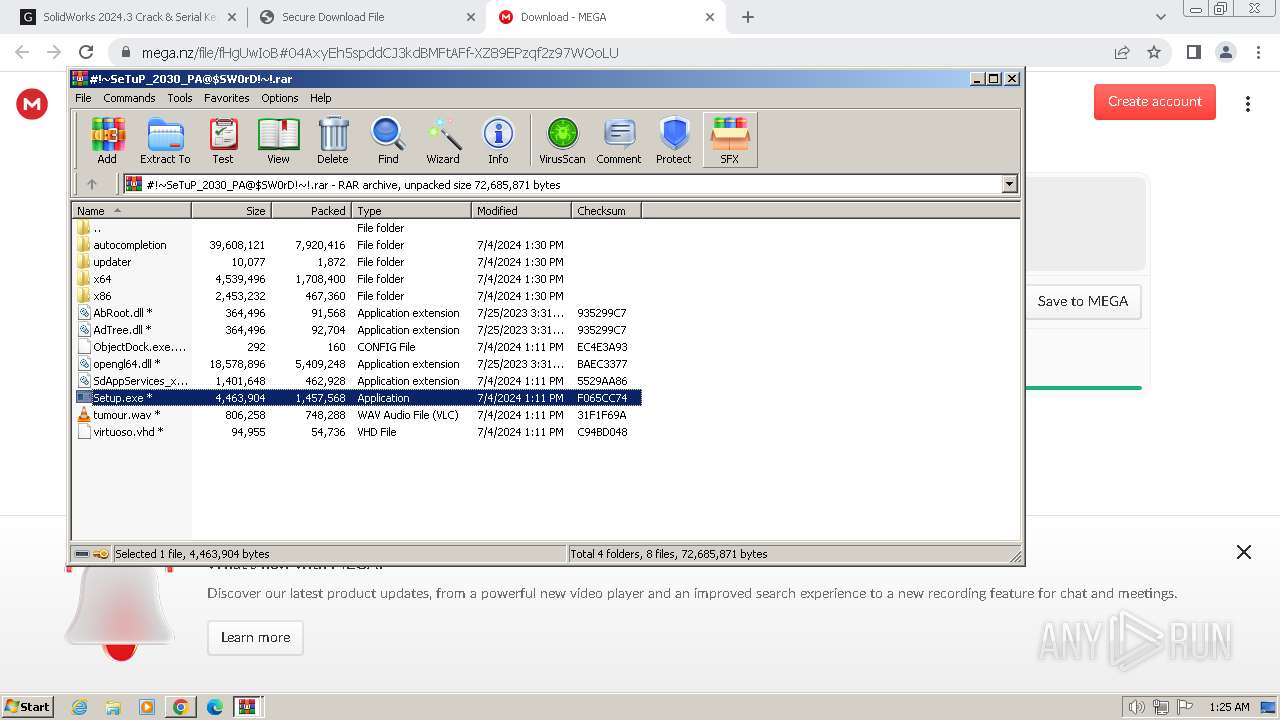Viewport: 1280px width, 720px height.
Task: Click the volume icon in system tray
Action: 1136,707
